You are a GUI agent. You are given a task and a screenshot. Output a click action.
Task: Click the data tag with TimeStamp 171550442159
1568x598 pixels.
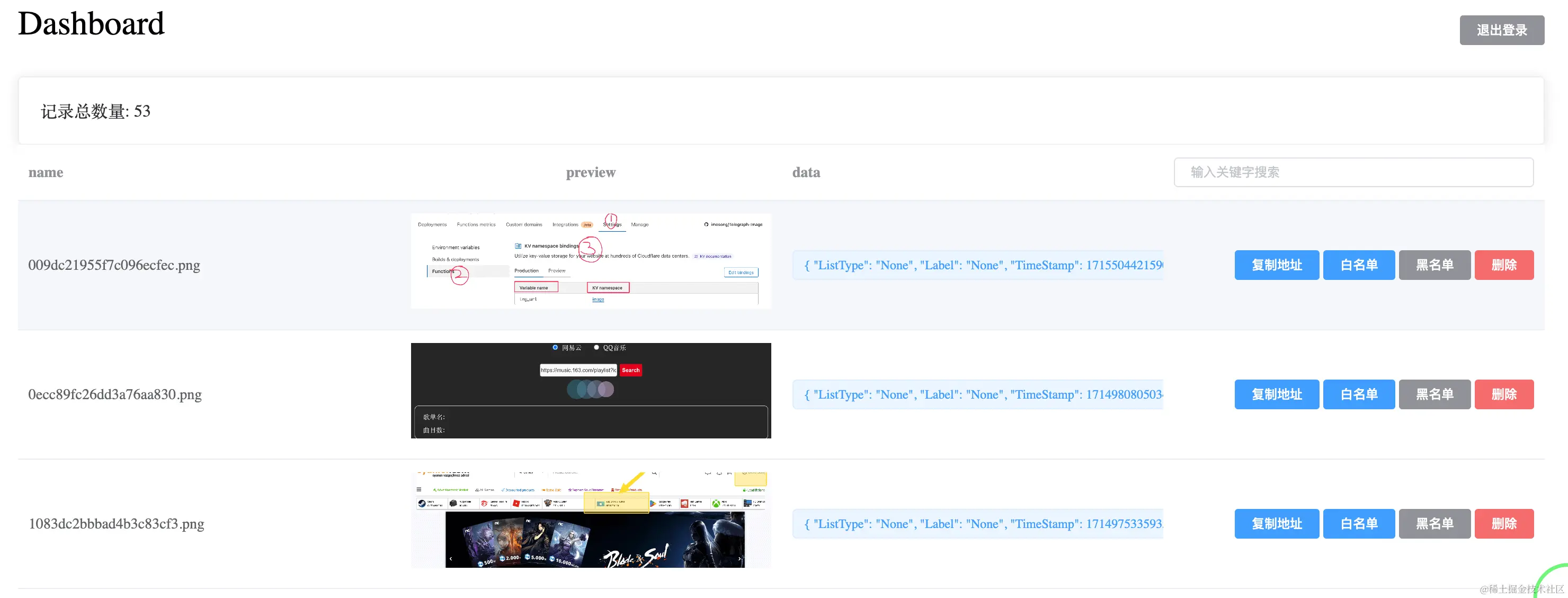tap(977, 265)
